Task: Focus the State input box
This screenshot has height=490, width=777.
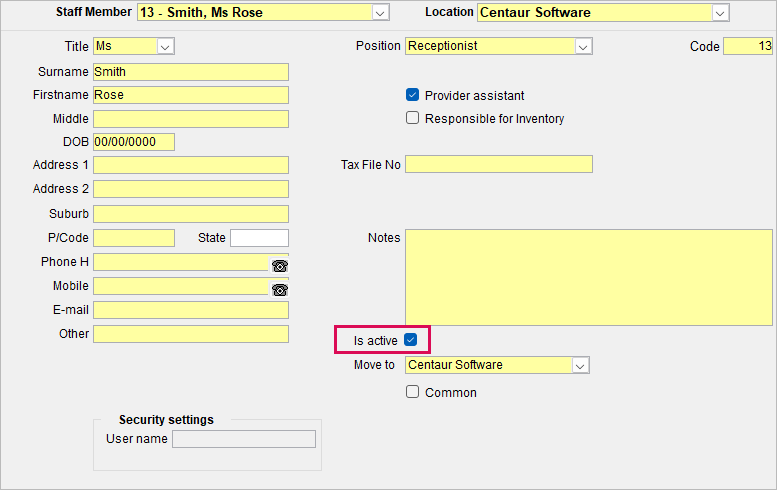Action: [259, 238]
